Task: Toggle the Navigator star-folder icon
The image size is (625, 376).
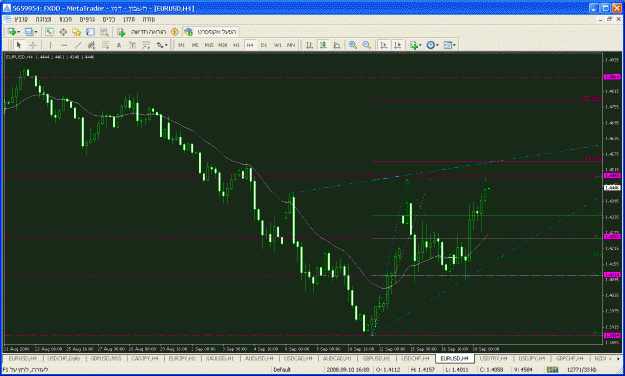Action: (77, 32)
